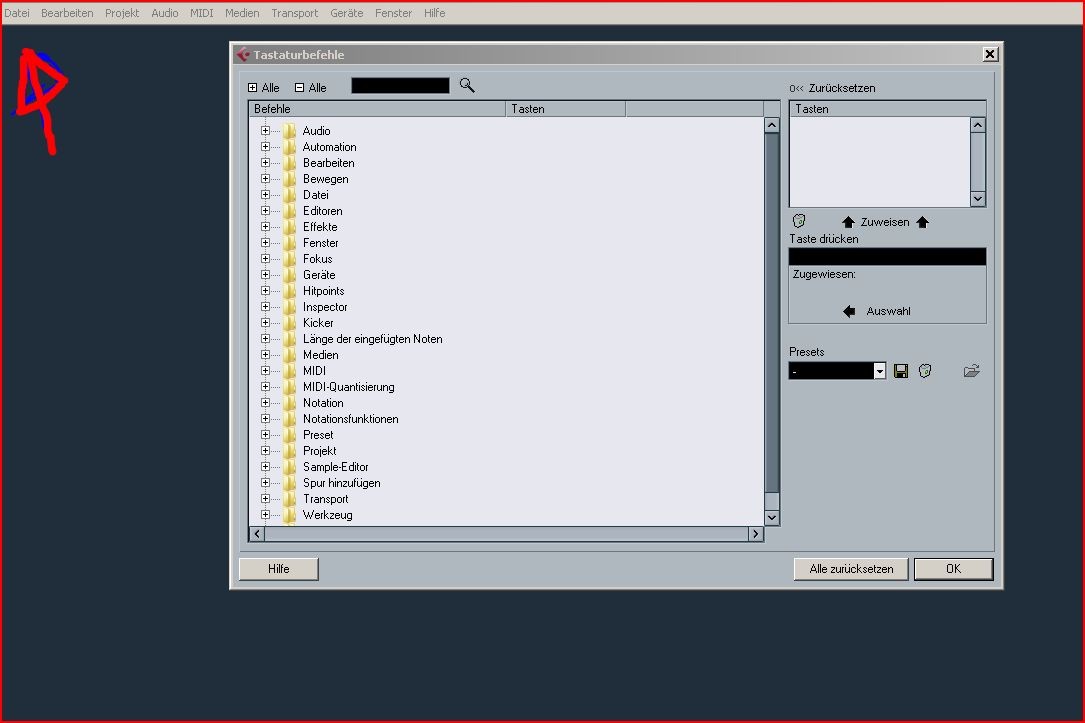Click the command list scroll up arrow
The width and height of the screenshot is (1085, 723).
tap(772, 125)
